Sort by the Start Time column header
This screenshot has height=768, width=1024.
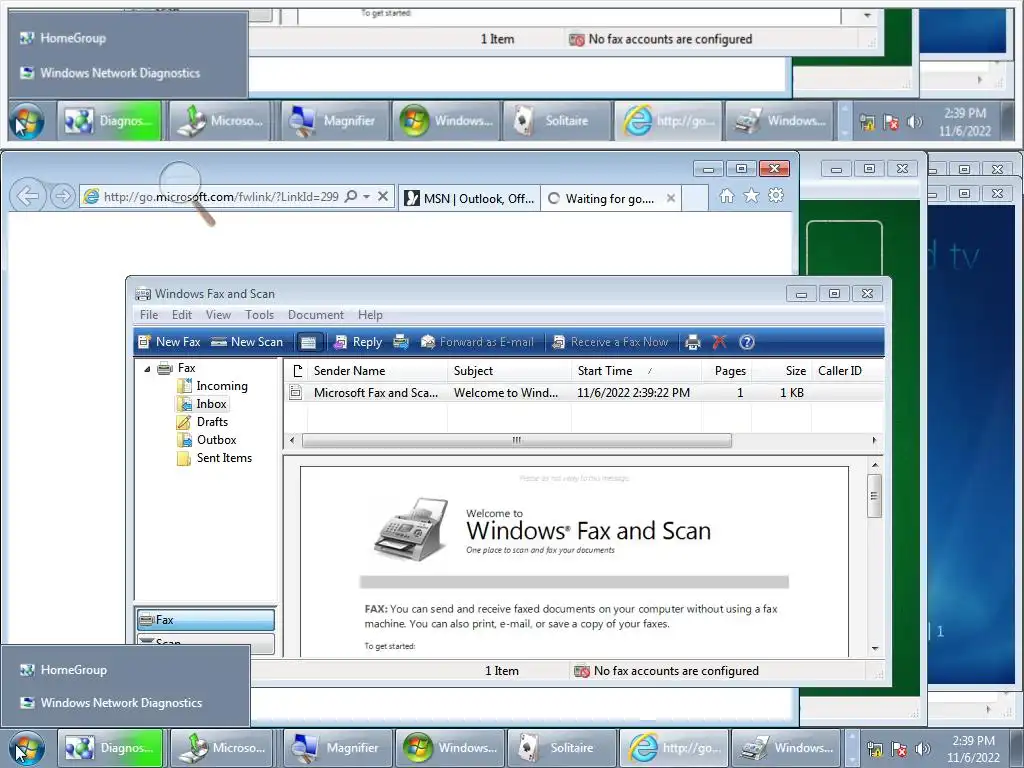click(636, 371)
